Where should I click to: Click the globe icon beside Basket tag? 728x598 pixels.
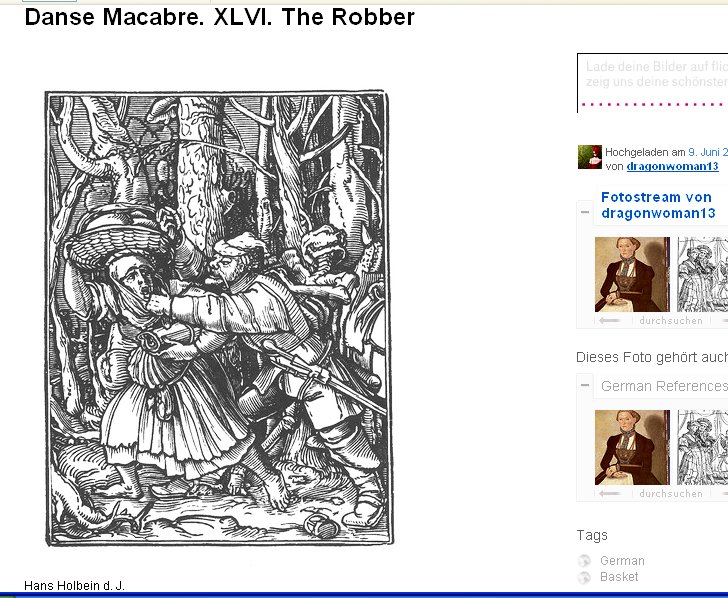pyautogui.click(x=584, y=577)
